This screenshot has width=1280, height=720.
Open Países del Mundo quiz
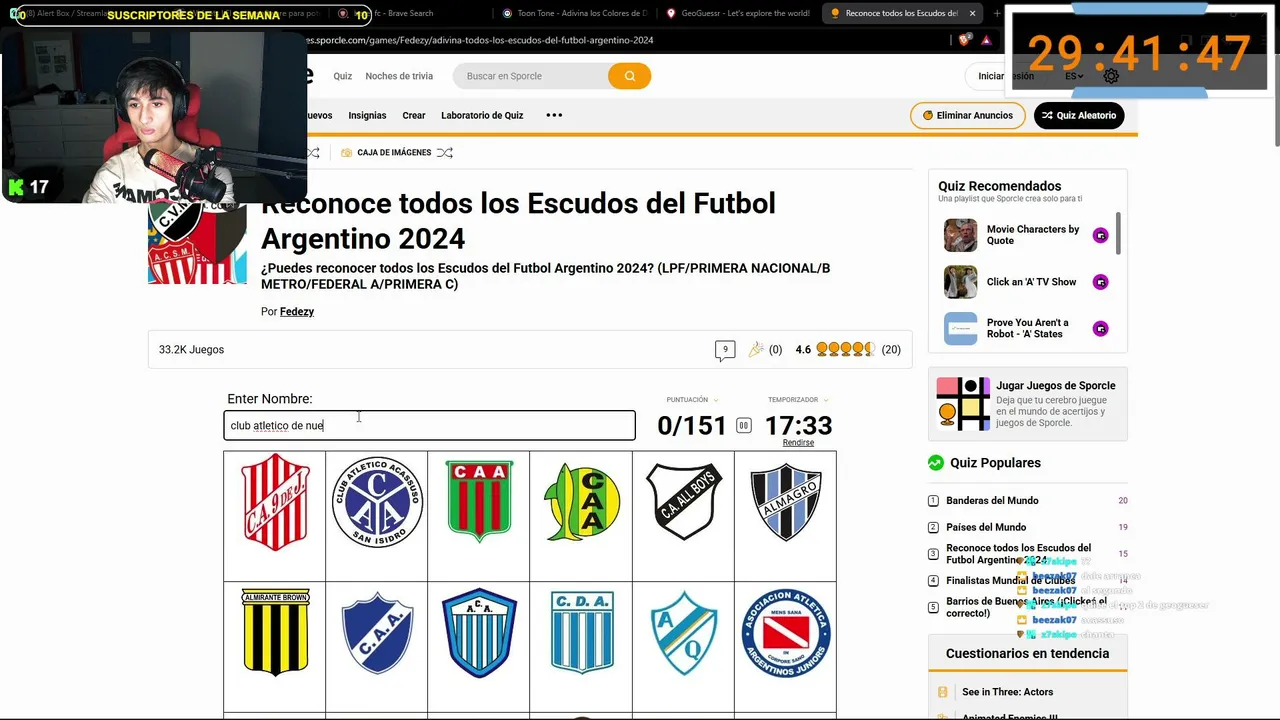pyautogui.click(x=986, y=527)
